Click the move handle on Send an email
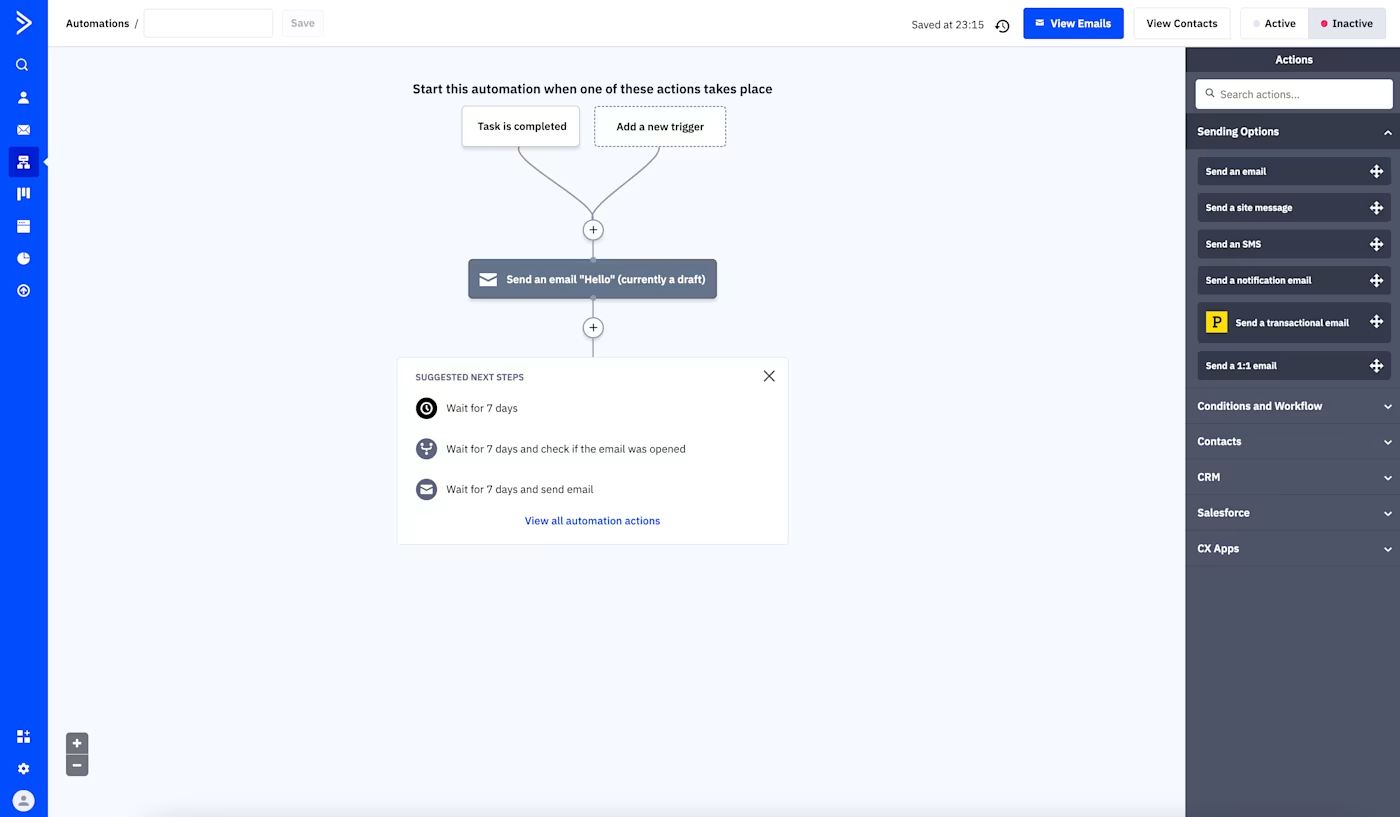The width and height of the screenshot is (1400, 817). tap(1376, 171)
